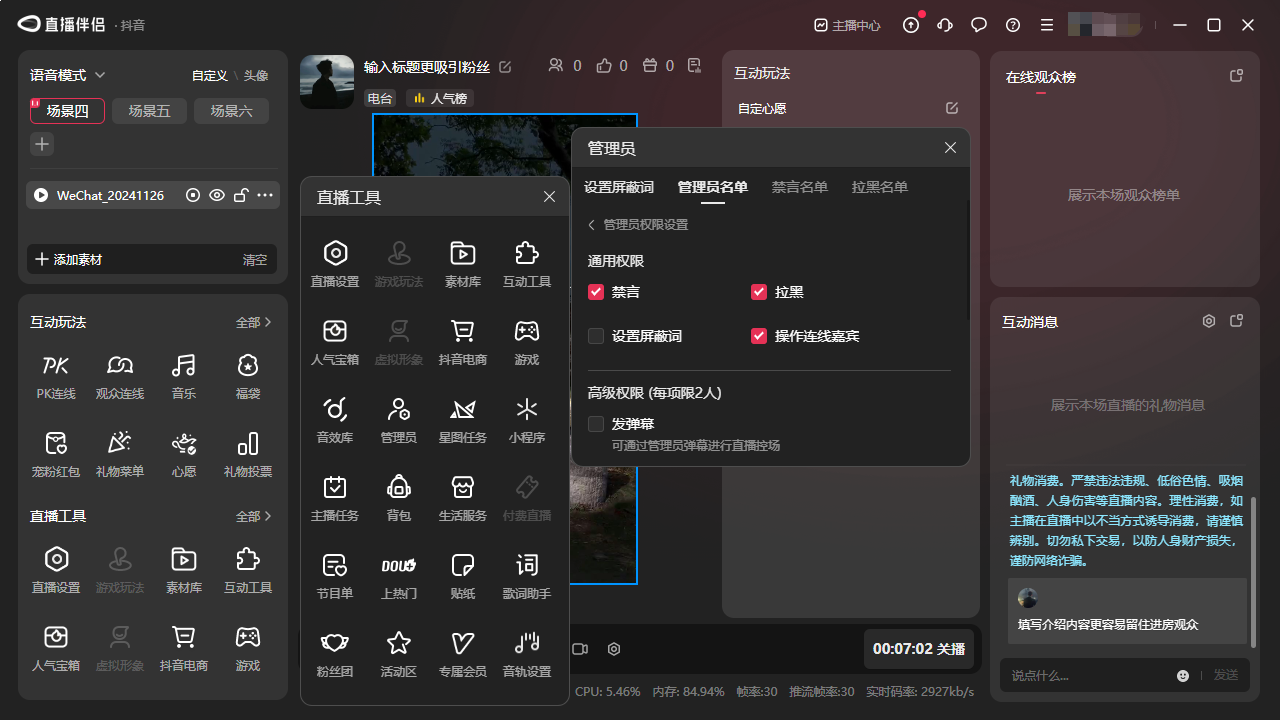Open the 礼物菜单 gift menu
The height and width of the screenshot is (720, 1280).
[x=120, y=454]
